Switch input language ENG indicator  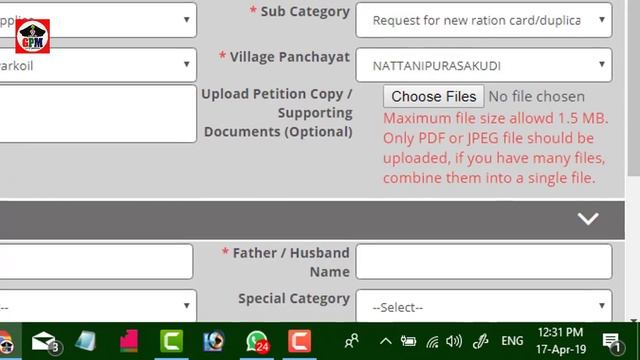click(512, 341)
